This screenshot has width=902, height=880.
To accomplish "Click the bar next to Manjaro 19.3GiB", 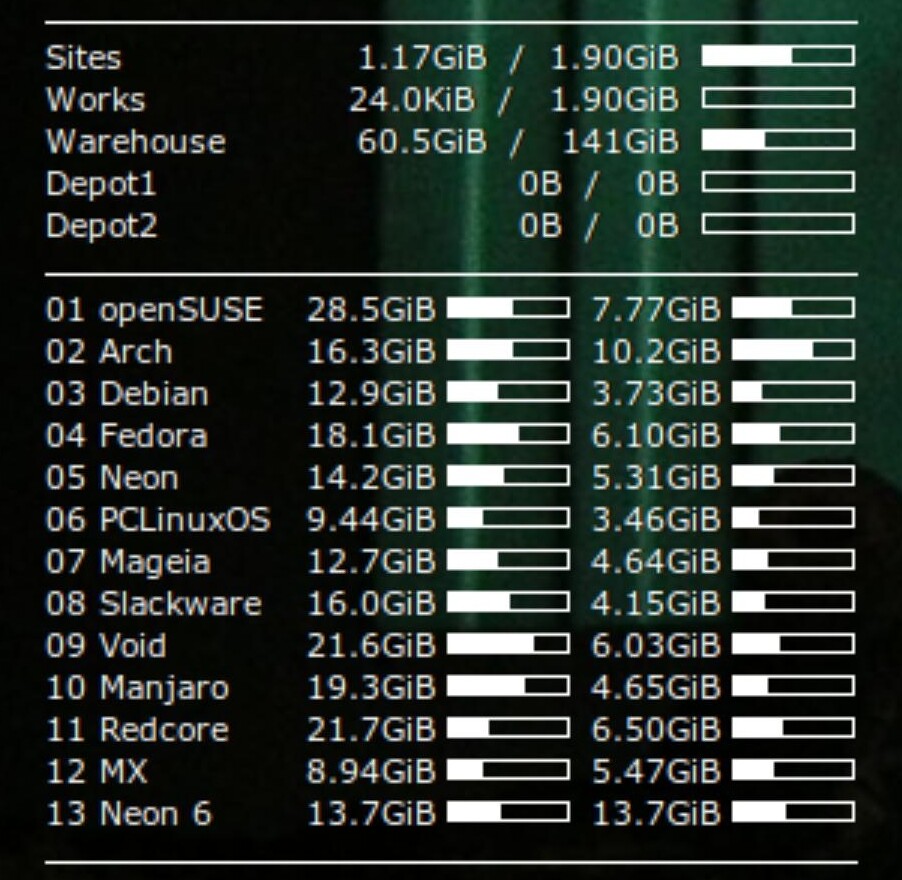I will pyautogui.click(x=507, y=686).
